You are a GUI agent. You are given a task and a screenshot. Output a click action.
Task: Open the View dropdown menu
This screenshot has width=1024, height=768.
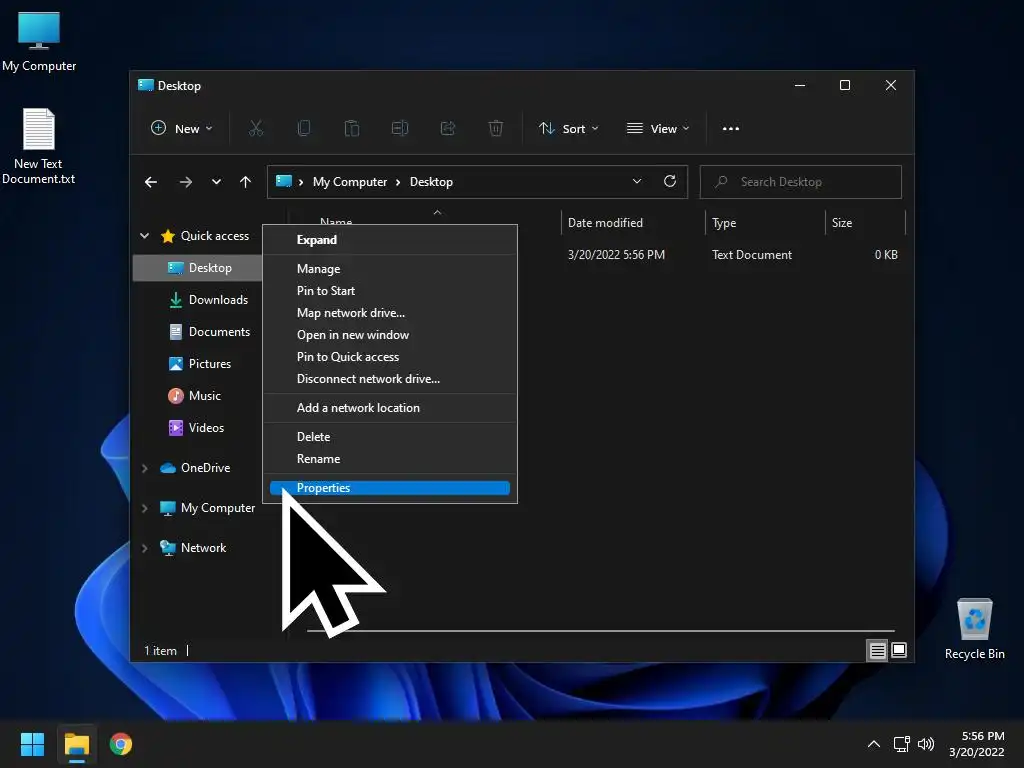(x=658, y=129)
